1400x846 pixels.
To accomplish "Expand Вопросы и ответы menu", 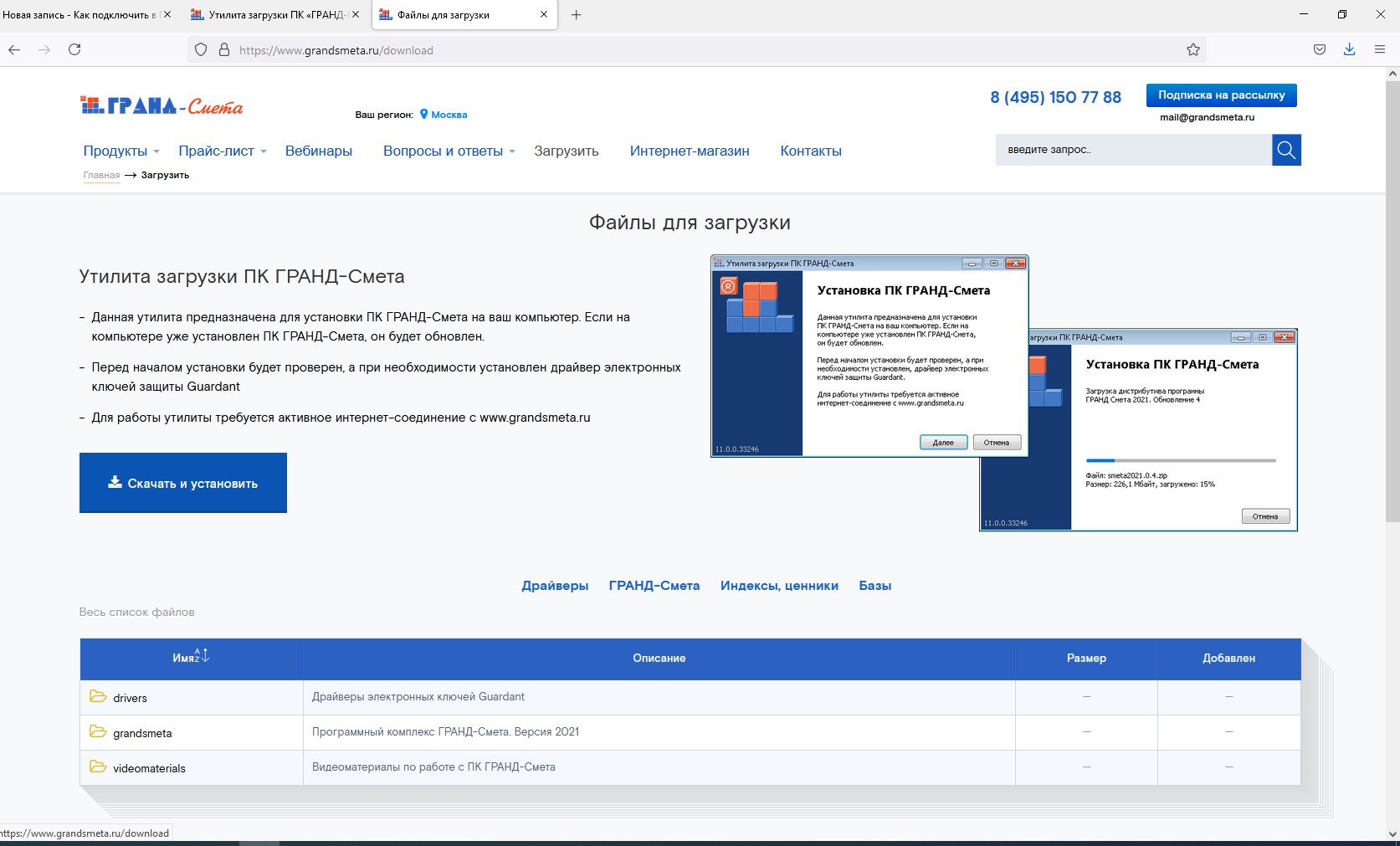I will 449,151.
